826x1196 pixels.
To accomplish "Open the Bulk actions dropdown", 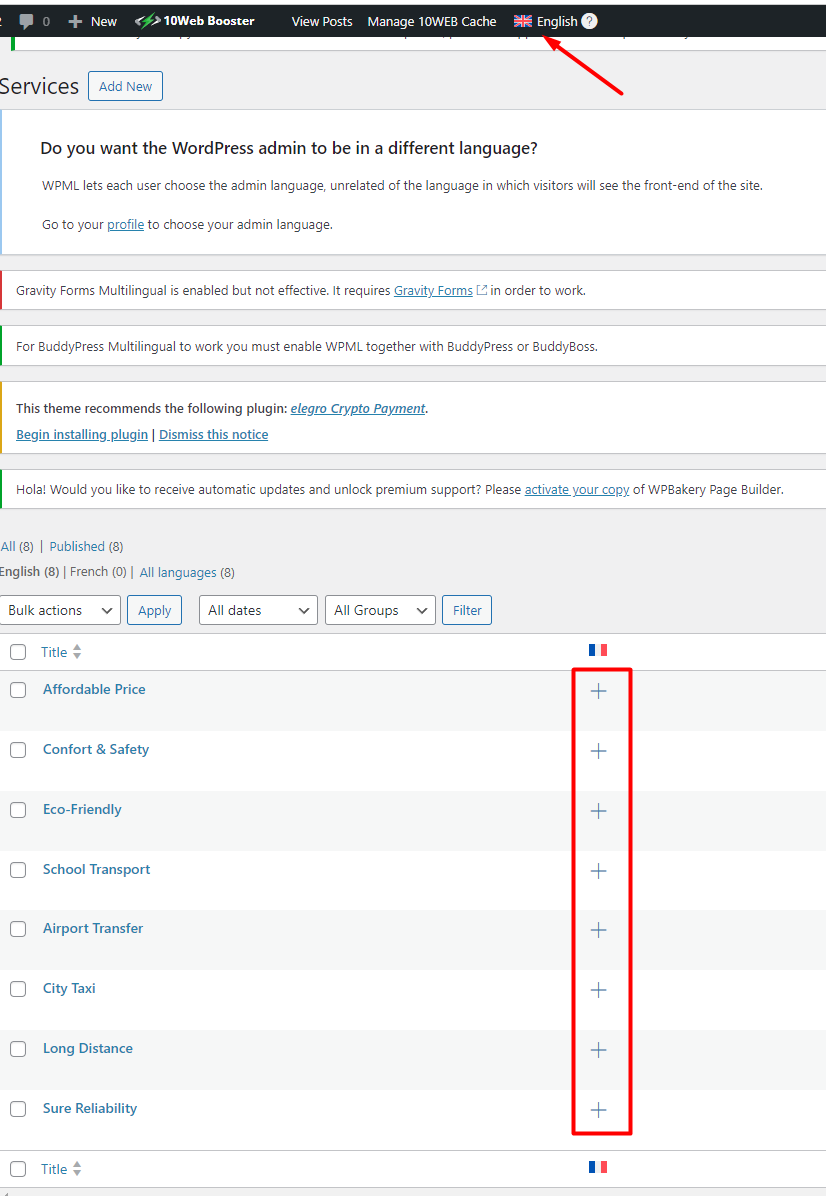I will (x=59, y=610).
